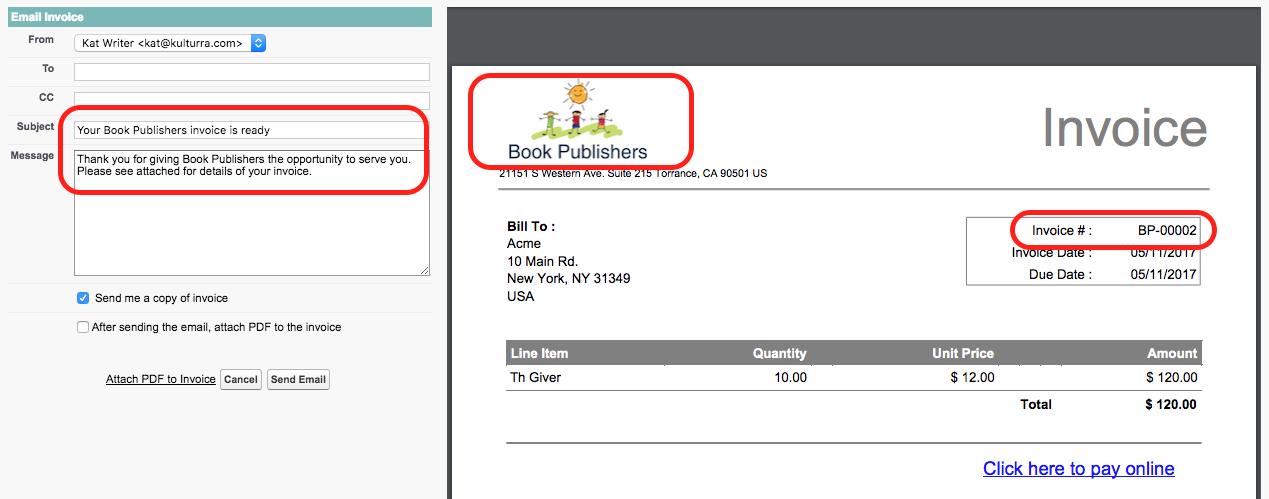Image resolution: width=1269 pixels, height=499 pixels.
Task: Click the Email Invoice panel header
Action: pyautogui.click(x=218, y=17)
